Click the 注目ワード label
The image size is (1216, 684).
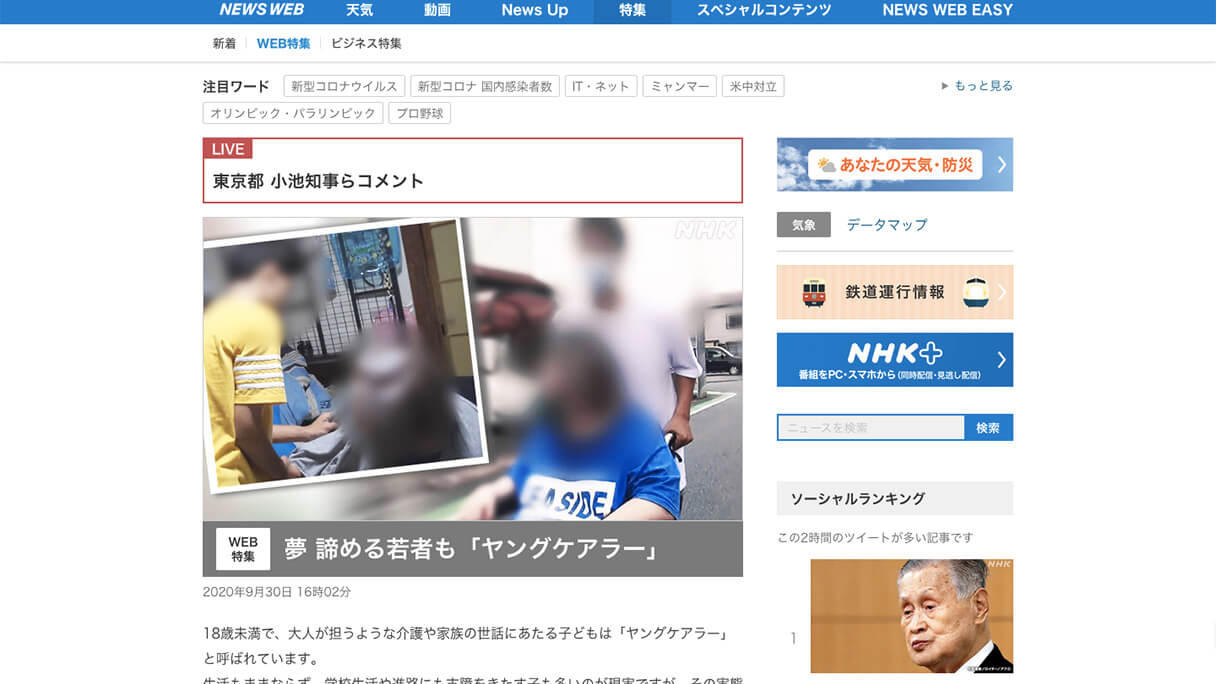coord(236,86)
